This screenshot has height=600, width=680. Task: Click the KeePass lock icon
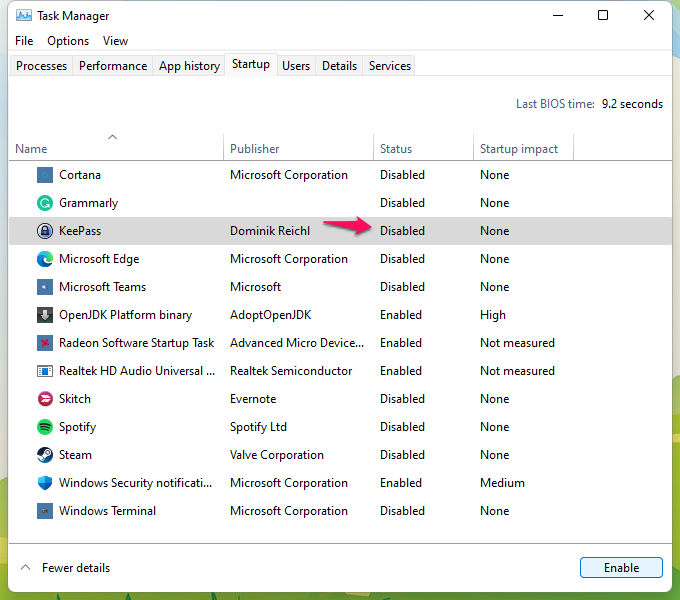coord(45,231)
